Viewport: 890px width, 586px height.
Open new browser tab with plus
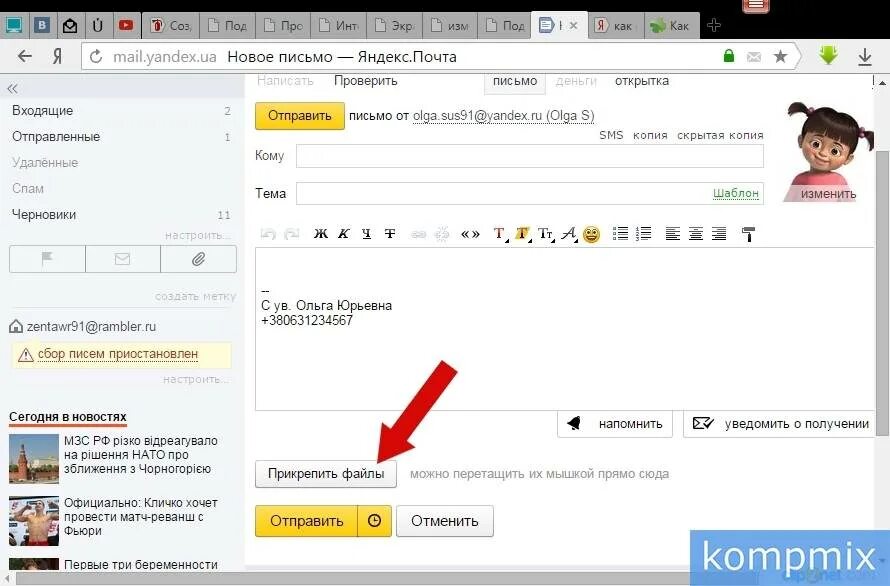714,25
